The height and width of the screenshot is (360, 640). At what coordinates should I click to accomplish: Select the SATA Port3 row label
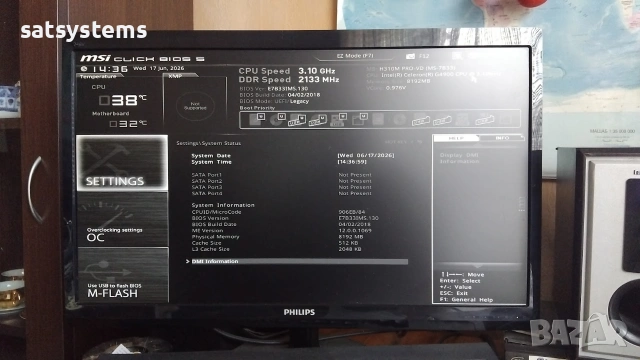point(207,187)
